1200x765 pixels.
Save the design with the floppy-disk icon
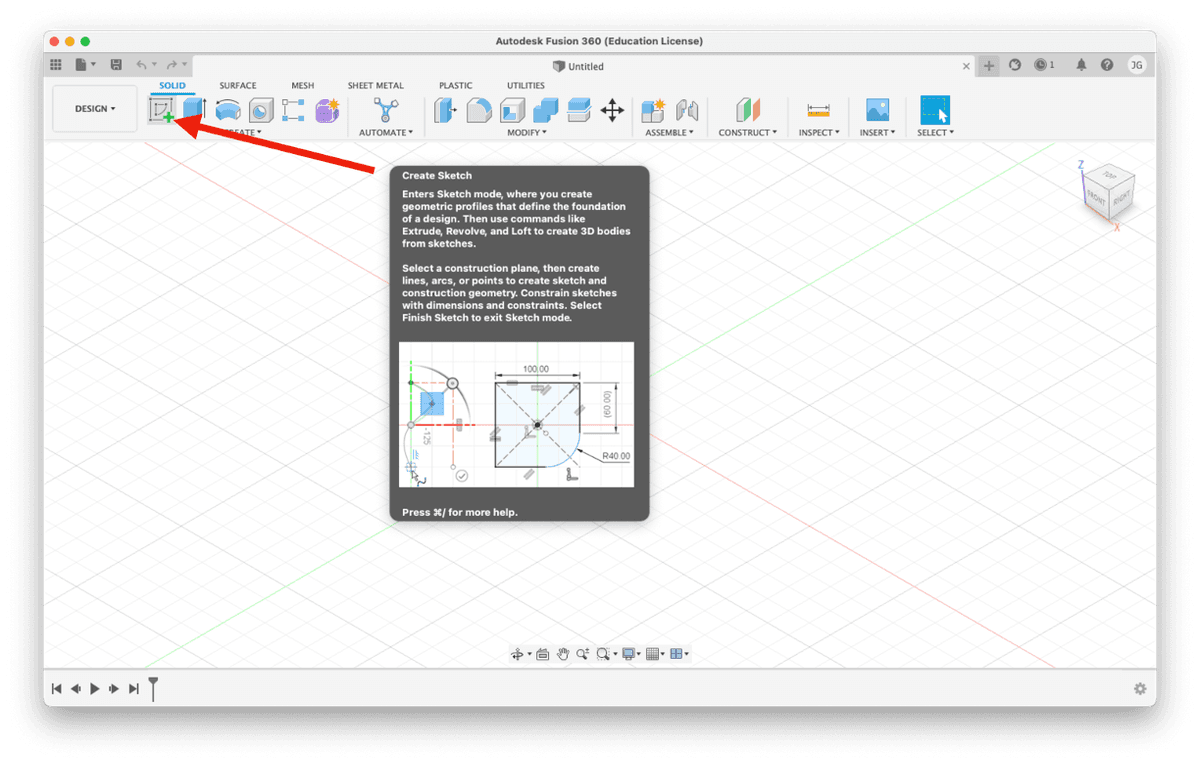pos(116,65)
